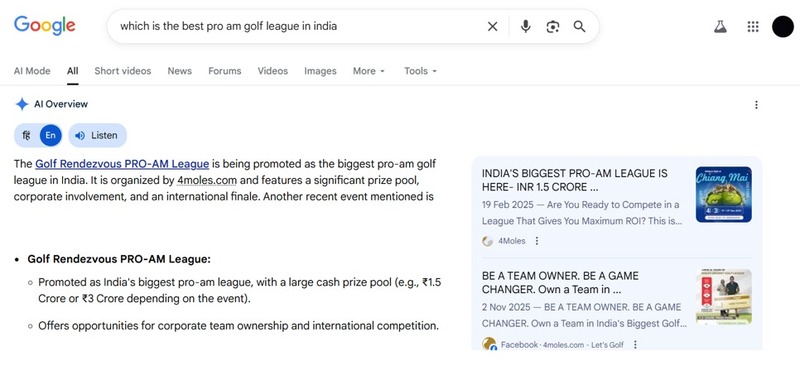Open Google Lens image search icon
The width and height of the screenshot is (800, 366).
(553, 27)
